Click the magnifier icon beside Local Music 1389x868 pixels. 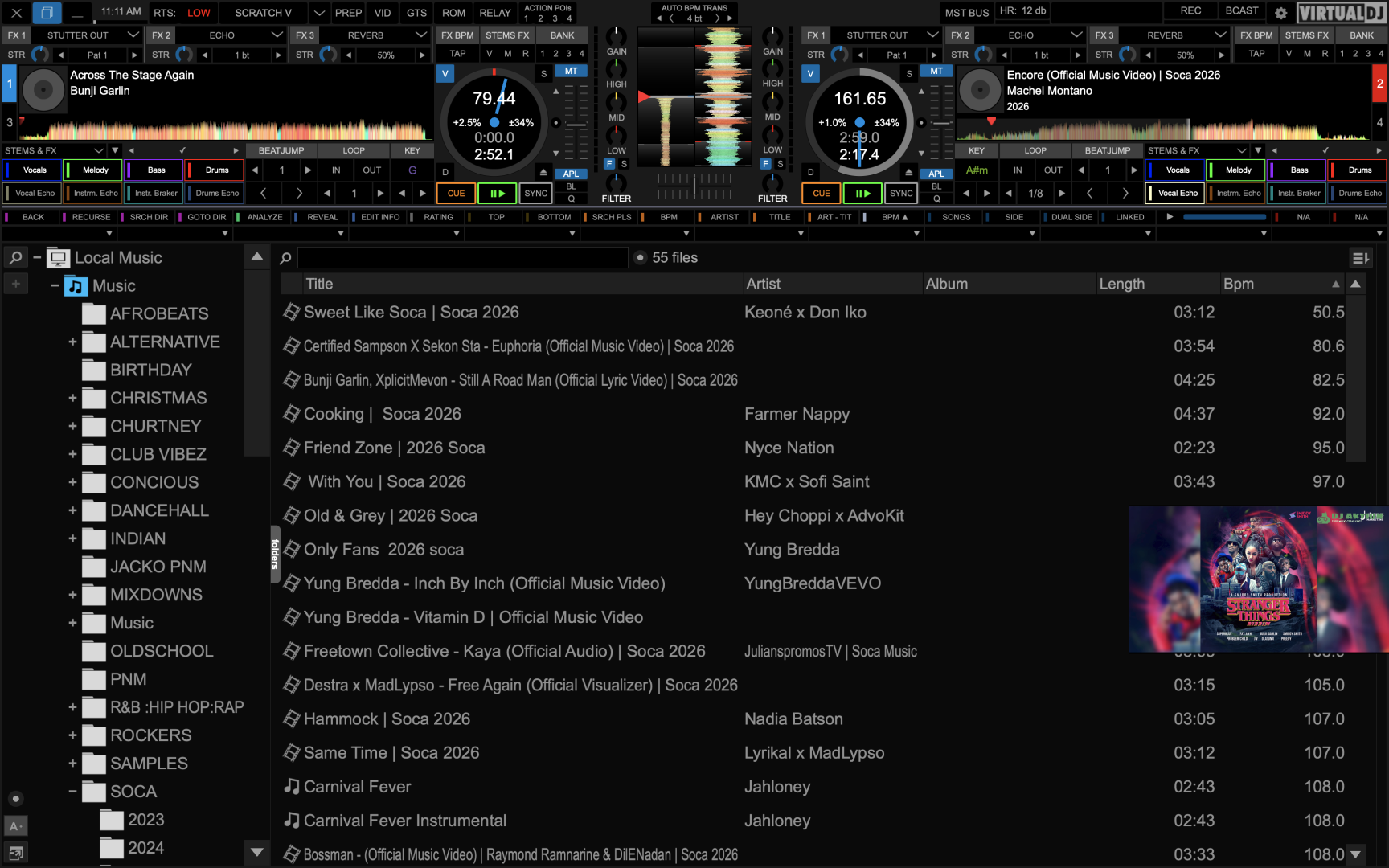pos(15,258)
